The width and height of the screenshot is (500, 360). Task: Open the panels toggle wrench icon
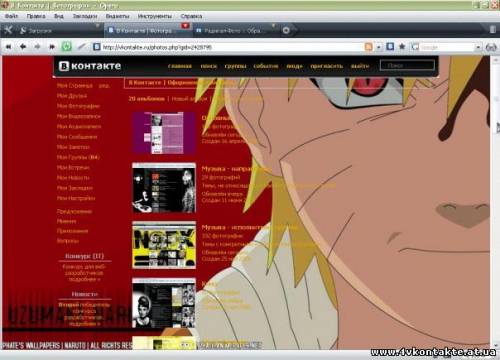[8, 30]
